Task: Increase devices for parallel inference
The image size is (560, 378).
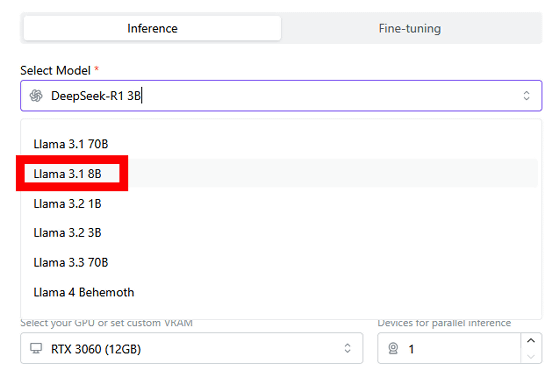Action: click(x=531, y=340)
